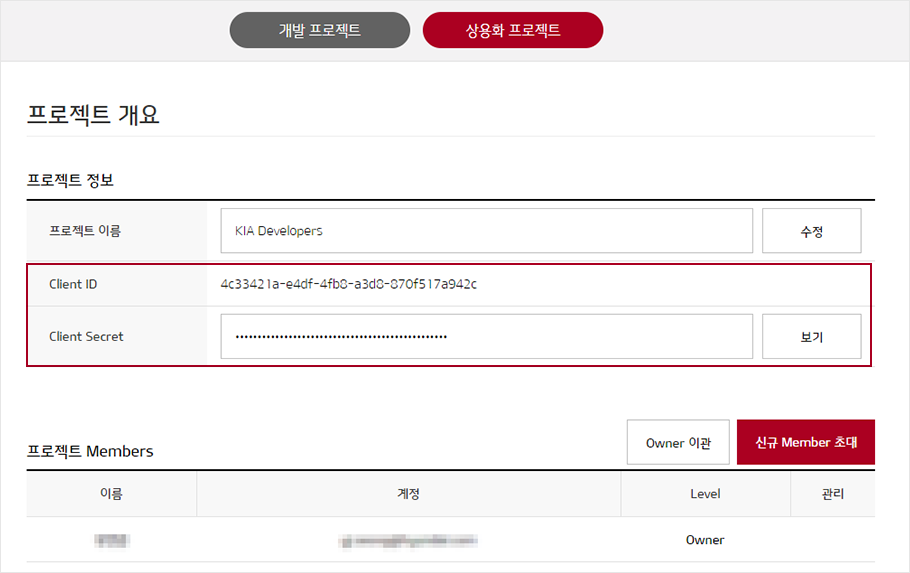Image resolution: width=910 pixels, height=573 pixels.
Task: Click the 관리 column header
Action: (832, 494)
